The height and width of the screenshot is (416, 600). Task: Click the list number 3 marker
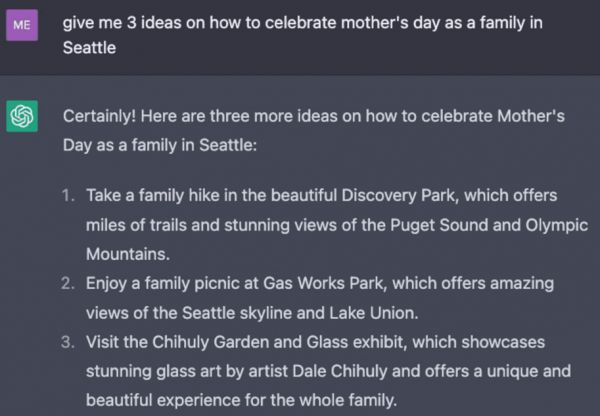pos(67,343)
